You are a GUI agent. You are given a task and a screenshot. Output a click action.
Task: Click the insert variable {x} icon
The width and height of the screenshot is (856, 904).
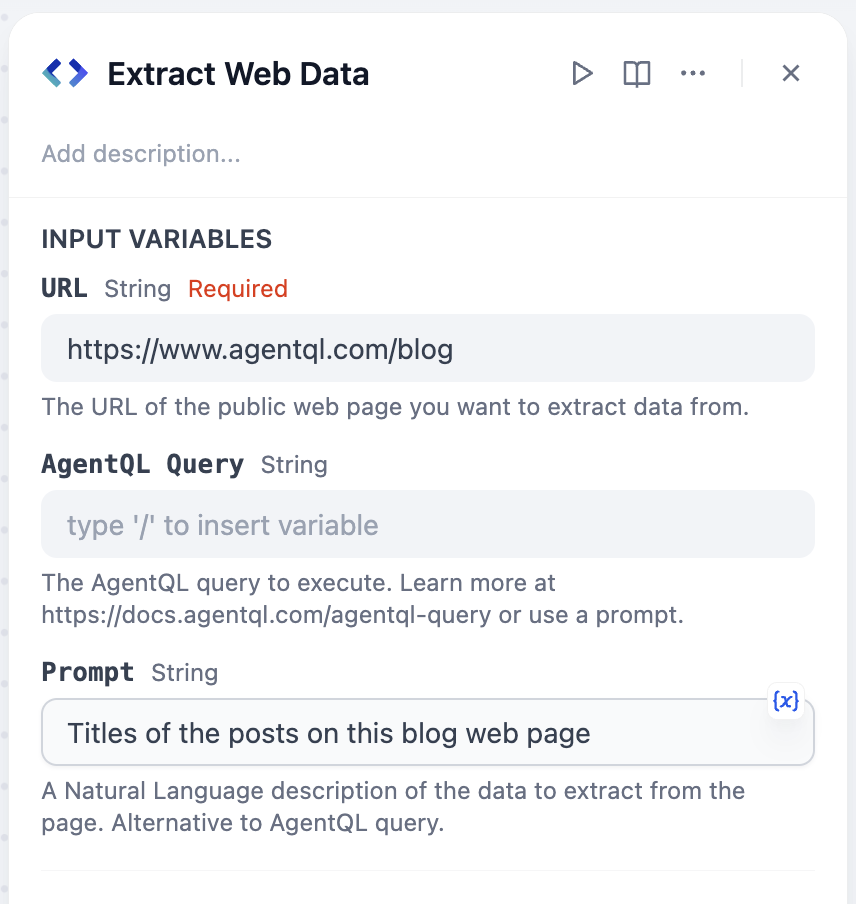(786, 701)
